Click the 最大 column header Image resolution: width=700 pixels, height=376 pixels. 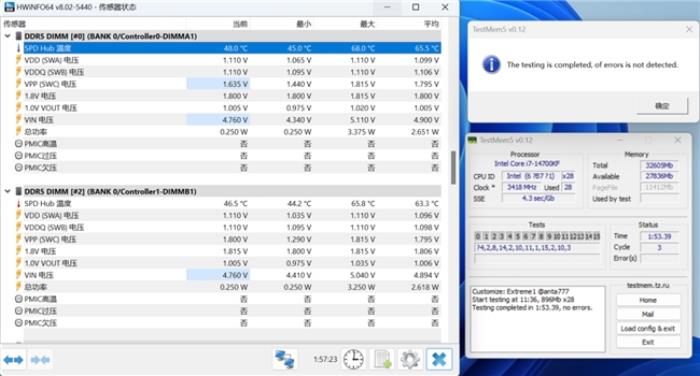[x=367, y=24]
